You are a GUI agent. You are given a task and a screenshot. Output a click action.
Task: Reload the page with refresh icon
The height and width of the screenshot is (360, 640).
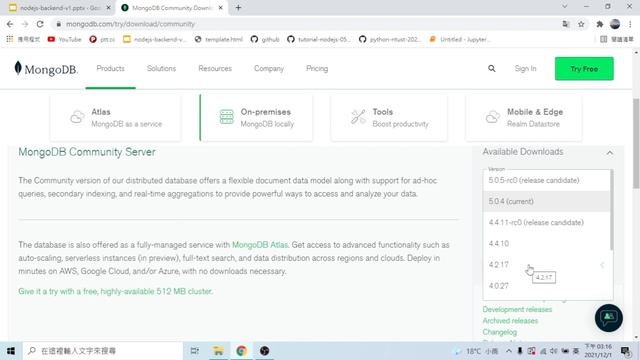pyautogui.click(x=40, y=24)
